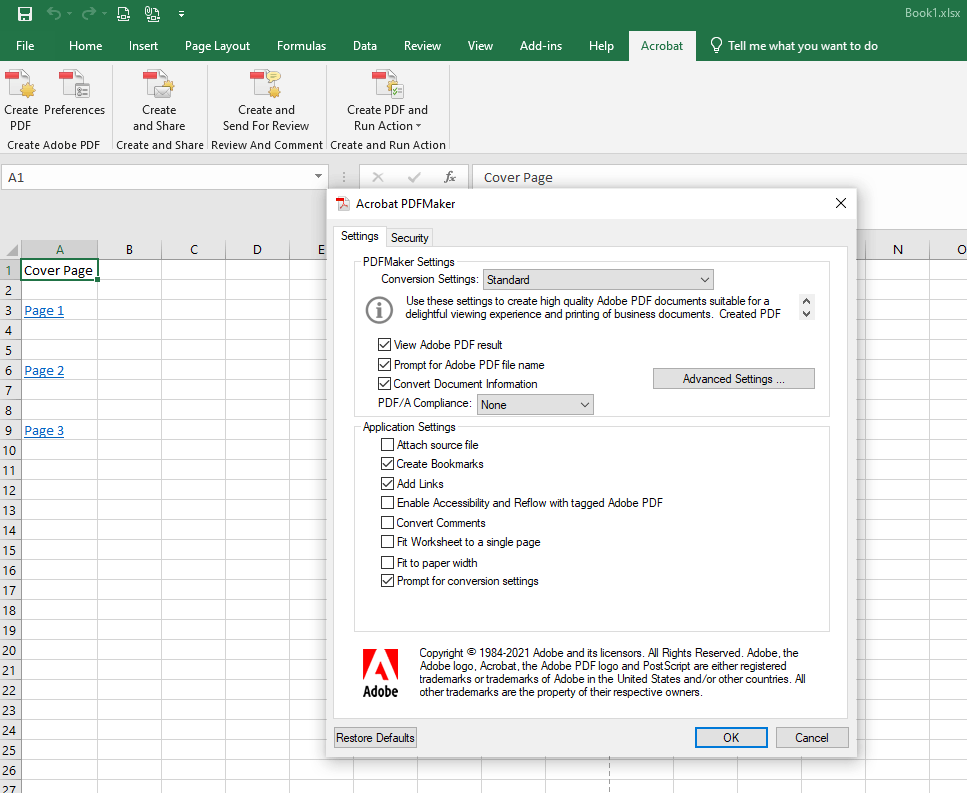Follow the Page 2 hyperlink in cell
This screenshot has height=793, width=967.
[x=44, y=371]
